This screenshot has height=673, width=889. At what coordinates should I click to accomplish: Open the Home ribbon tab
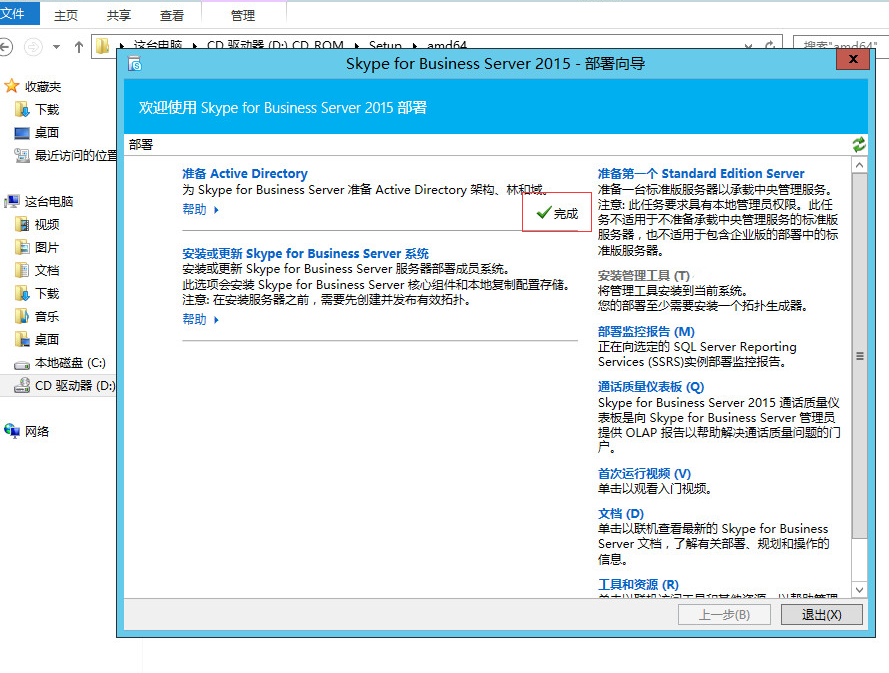click(66, 15)
